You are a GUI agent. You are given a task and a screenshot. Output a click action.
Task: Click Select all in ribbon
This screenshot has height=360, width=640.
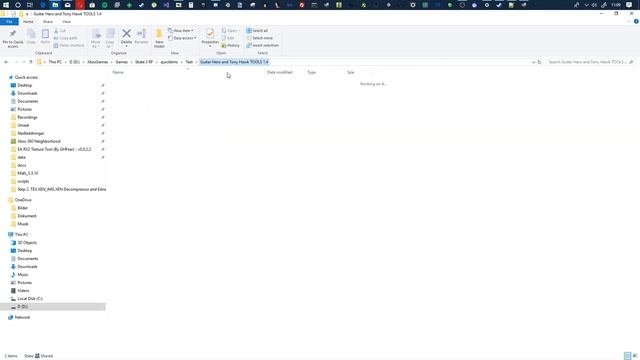coord(257,31)
